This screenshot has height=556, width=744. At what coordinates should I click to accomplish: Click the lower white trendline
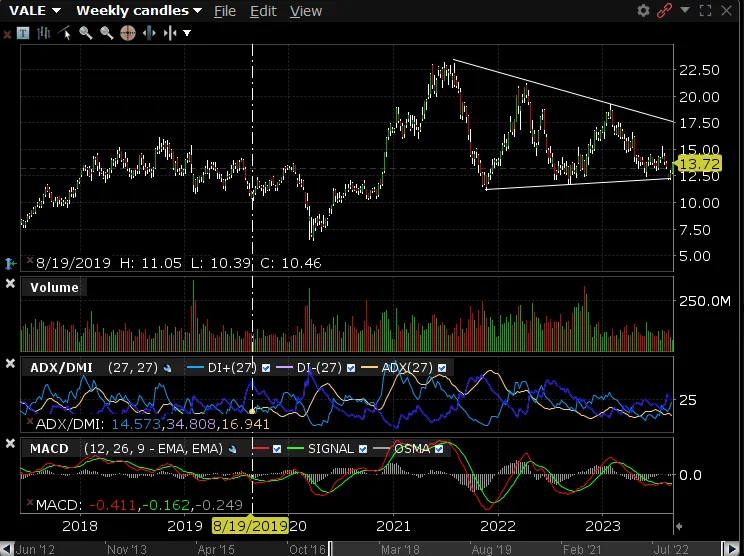(578, 184)
